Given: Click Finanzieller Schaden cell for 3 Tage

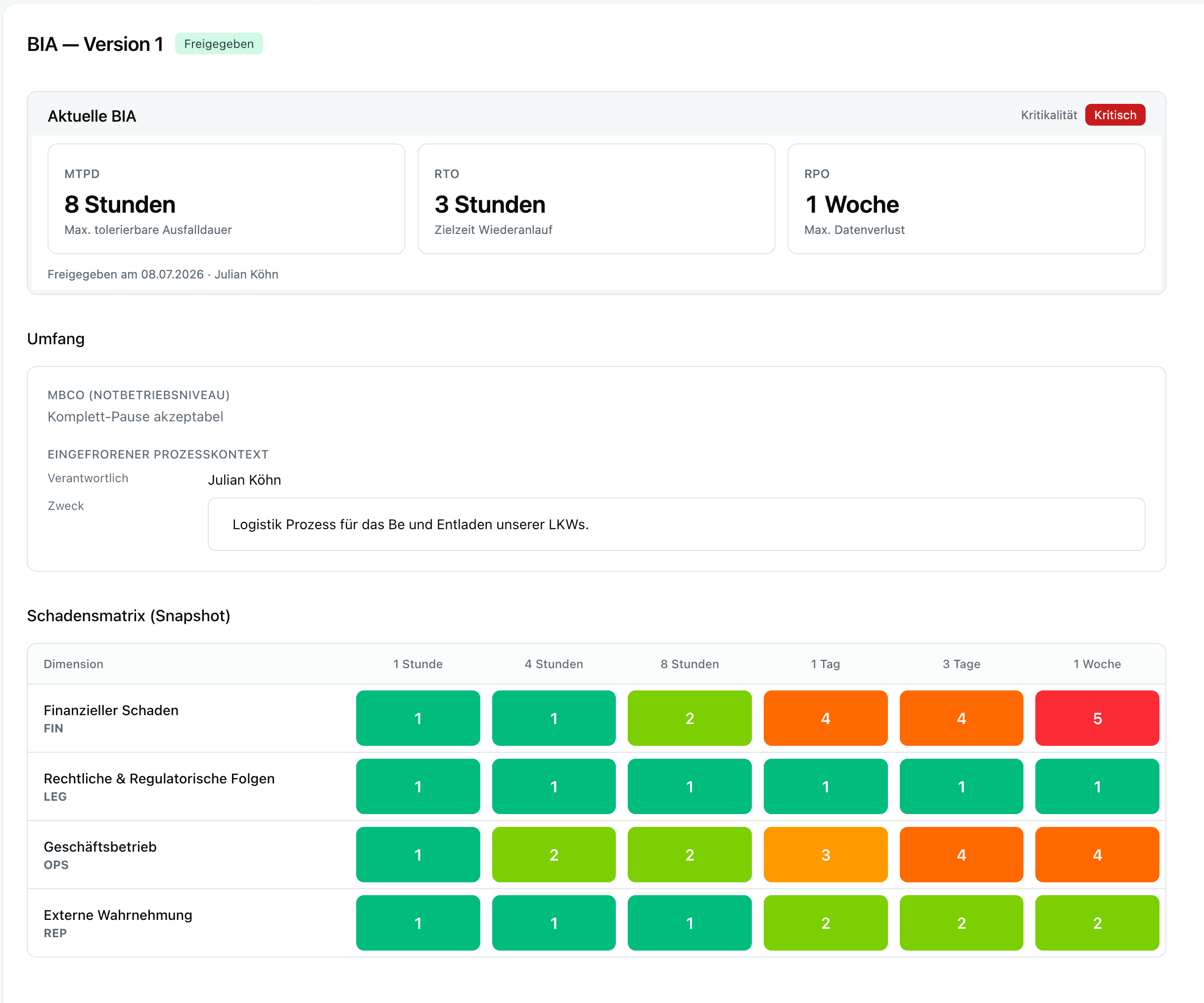Looking at the screenshot, I should 962,718.
